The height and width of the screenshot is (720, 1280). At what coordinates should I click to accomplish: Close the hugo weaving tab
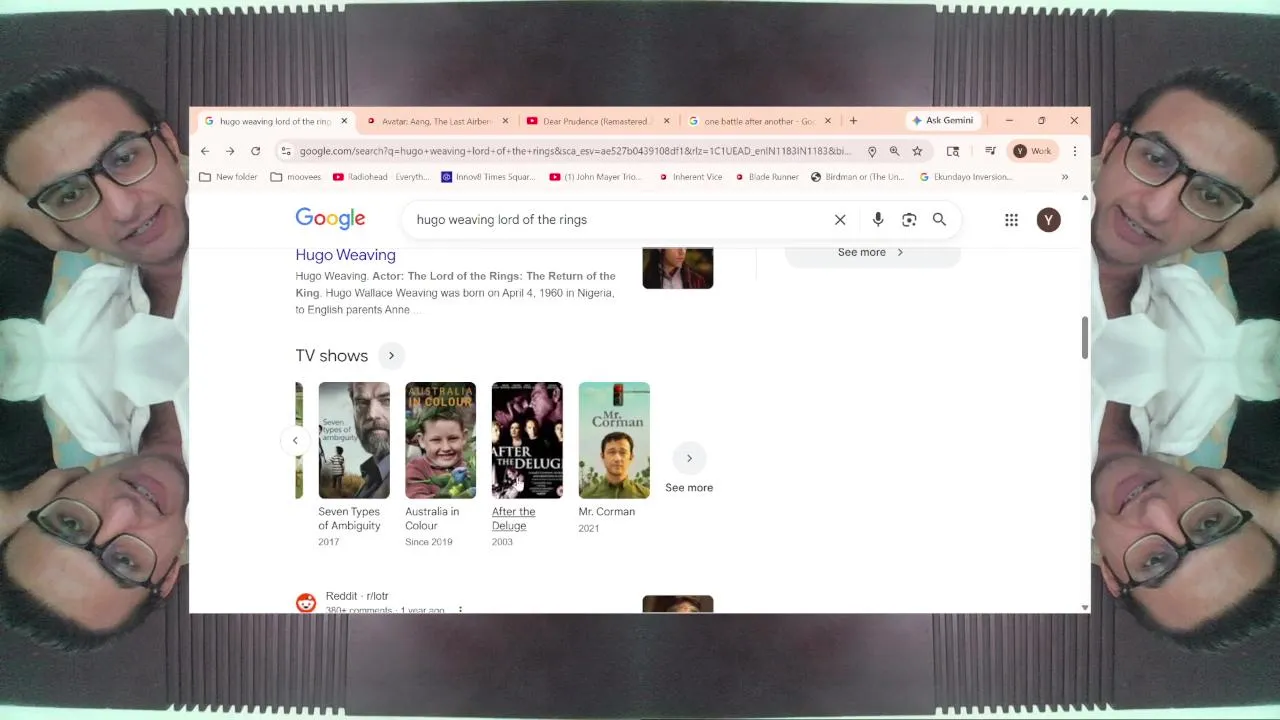[344, 121]
